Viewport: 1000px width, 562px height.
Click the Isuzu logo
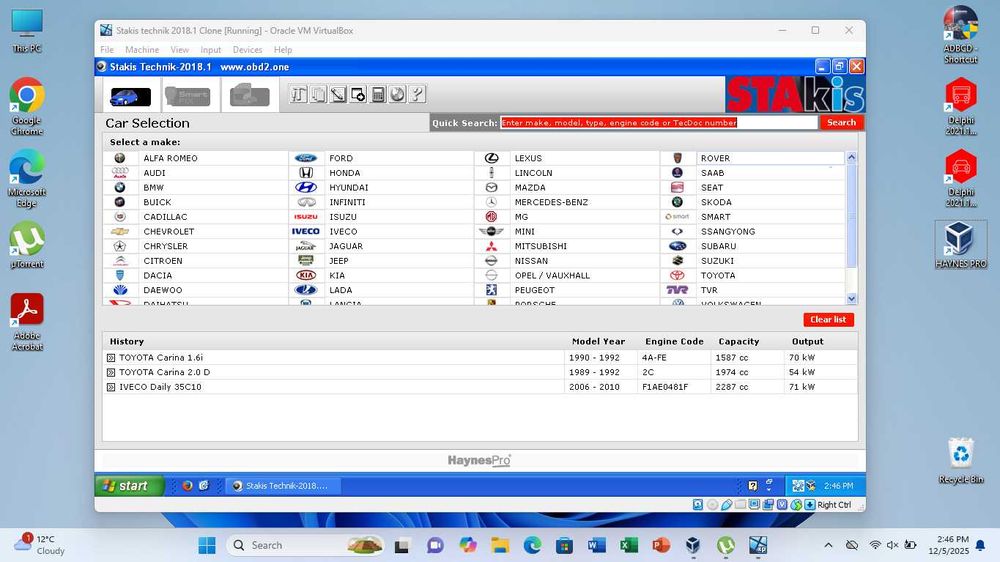(x=305, y=217)
